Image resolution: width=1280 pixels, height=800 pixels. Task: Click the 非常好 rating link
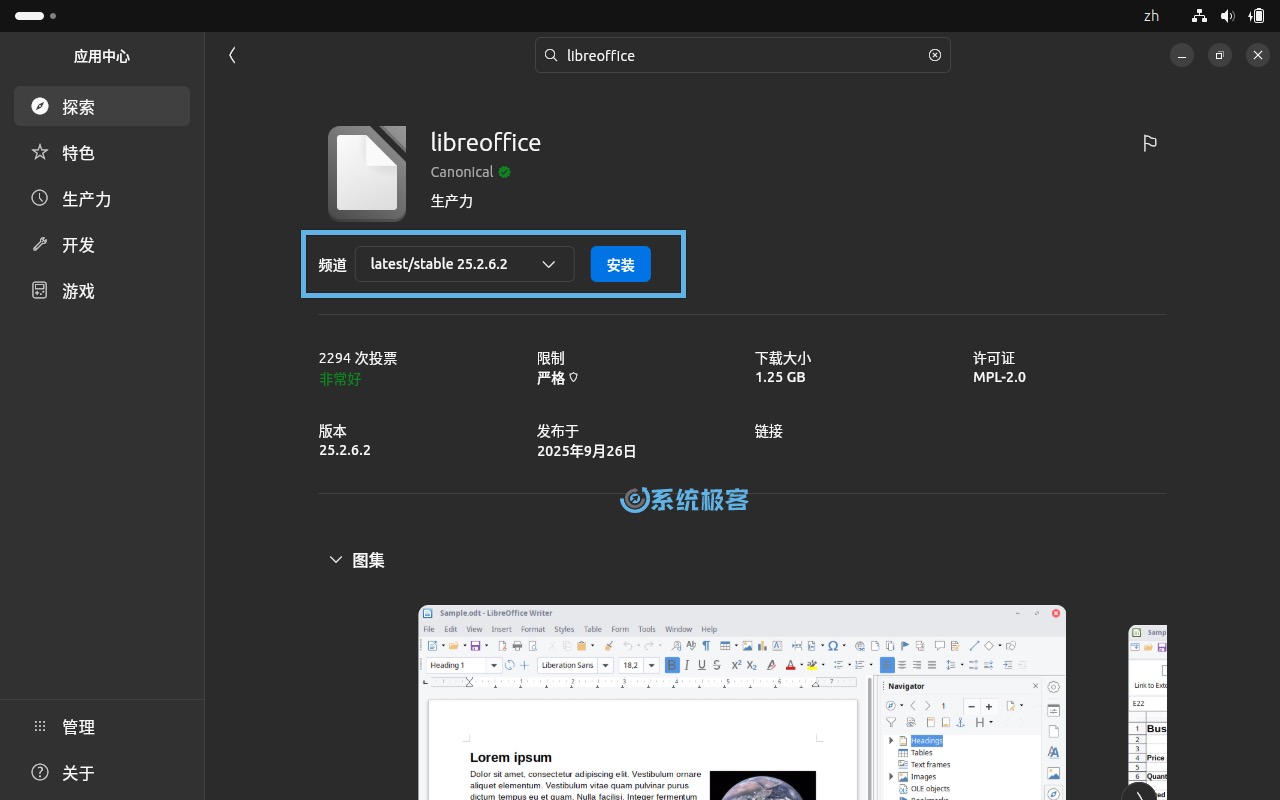[x=339, y=380]
